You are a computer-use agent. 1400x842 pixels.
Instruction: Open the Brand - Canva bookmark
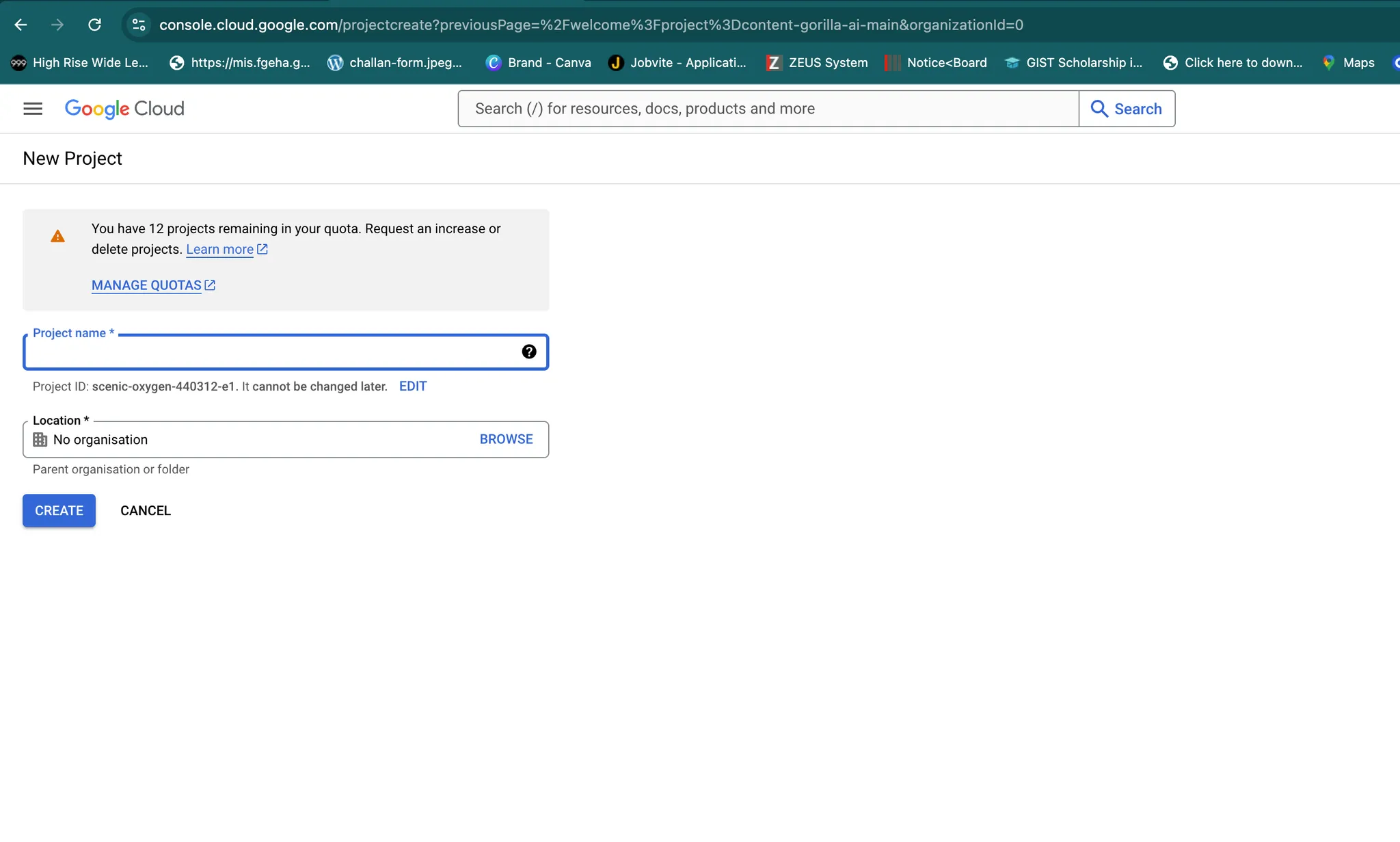click(x=539, y=63)
